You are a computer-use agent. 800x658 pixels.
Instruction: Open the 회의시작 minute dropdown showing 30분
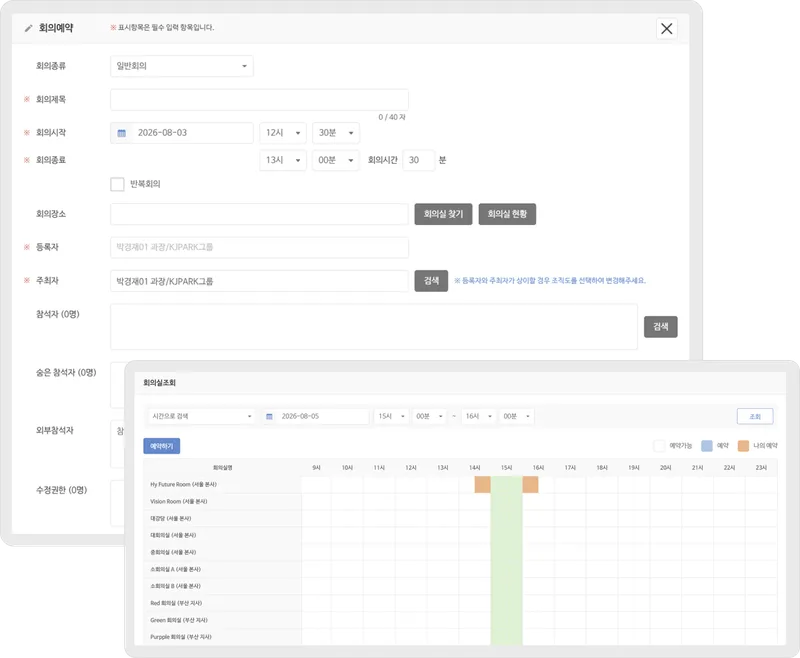pos(336,133)
